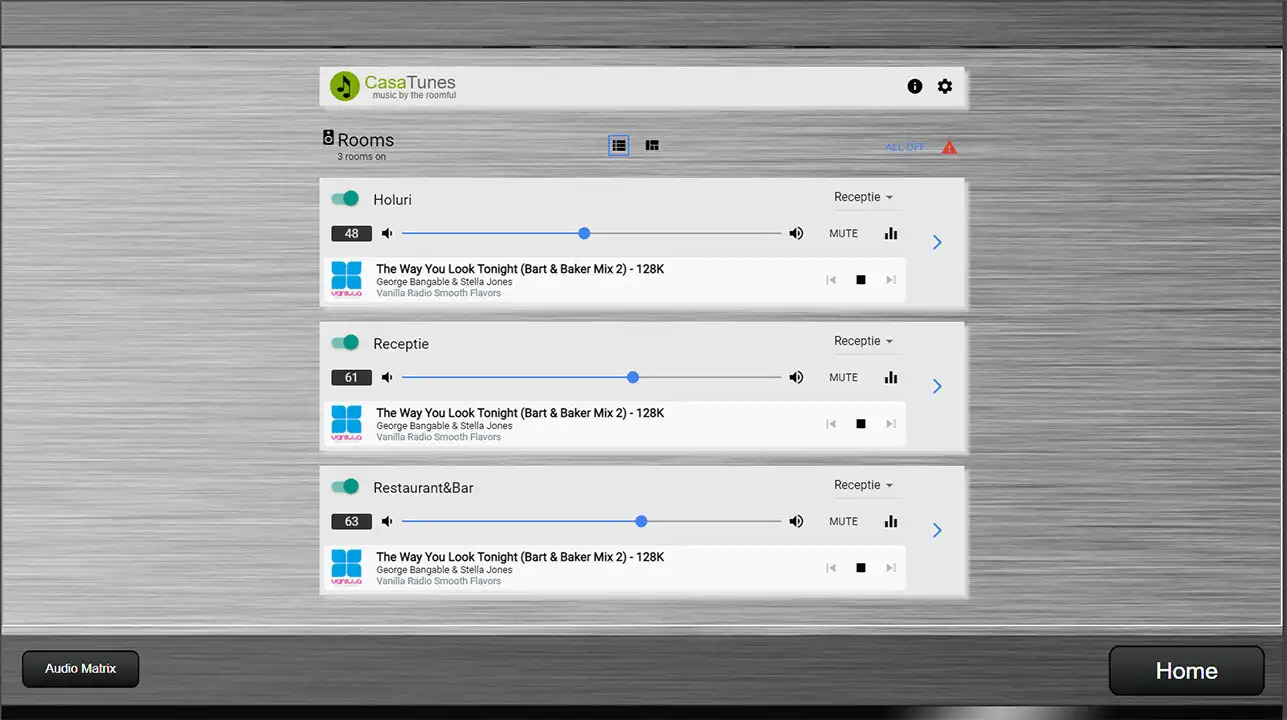Open the info icon in CasaTunes header
1287x720 pixels.
[x=914, y=86]
